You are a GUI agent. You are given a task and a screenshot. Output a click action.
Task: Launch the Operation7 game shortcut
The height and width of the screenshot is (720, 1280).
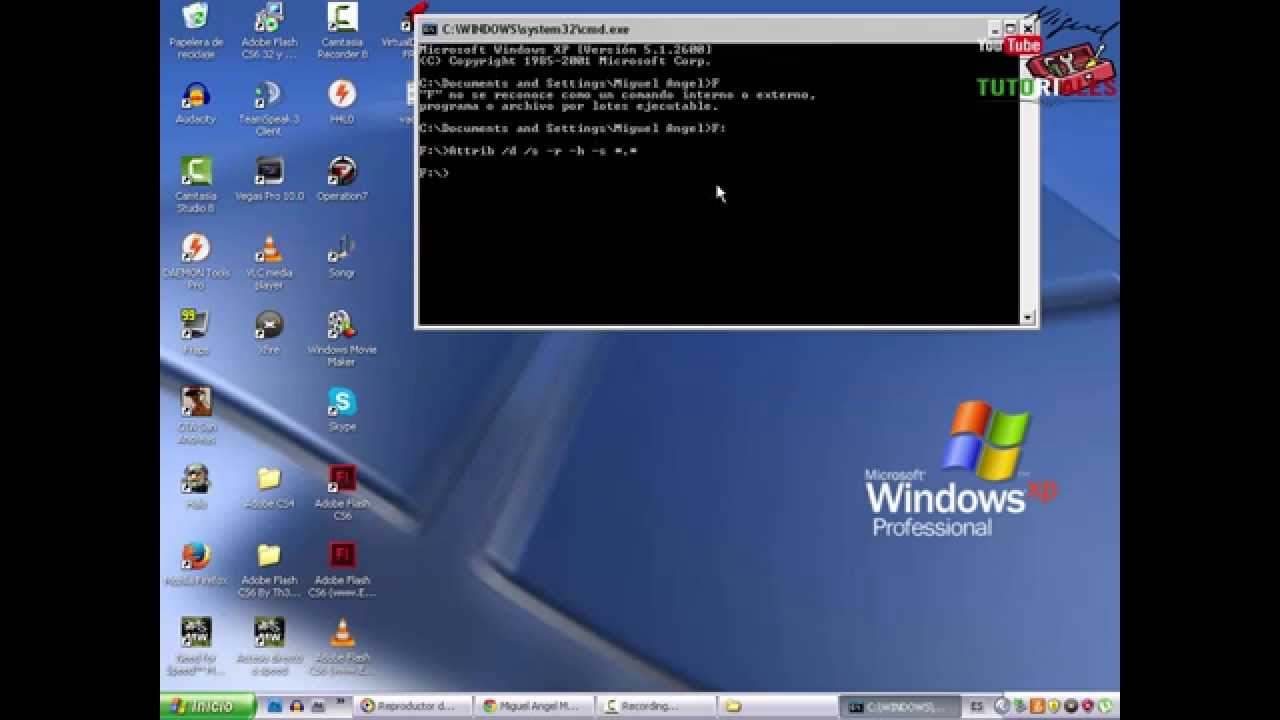(x=342, y=171)
